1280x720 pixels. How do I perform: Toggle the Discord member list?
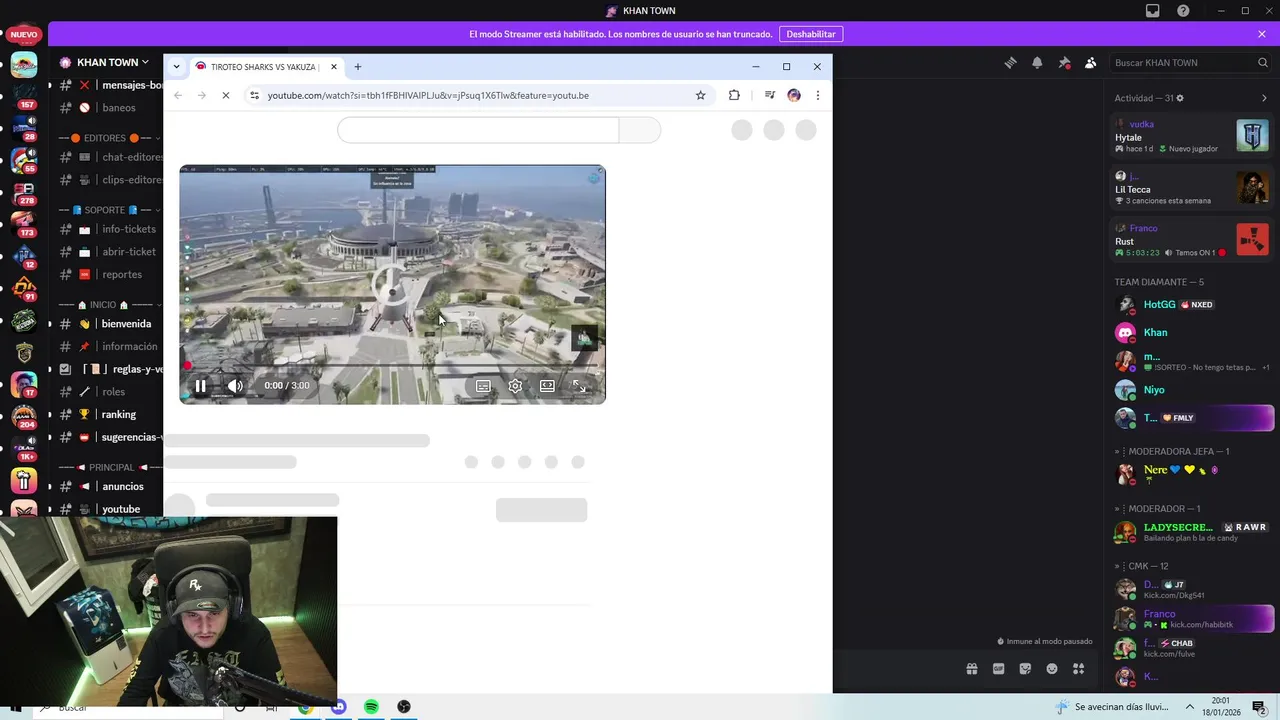(1090, 62)
